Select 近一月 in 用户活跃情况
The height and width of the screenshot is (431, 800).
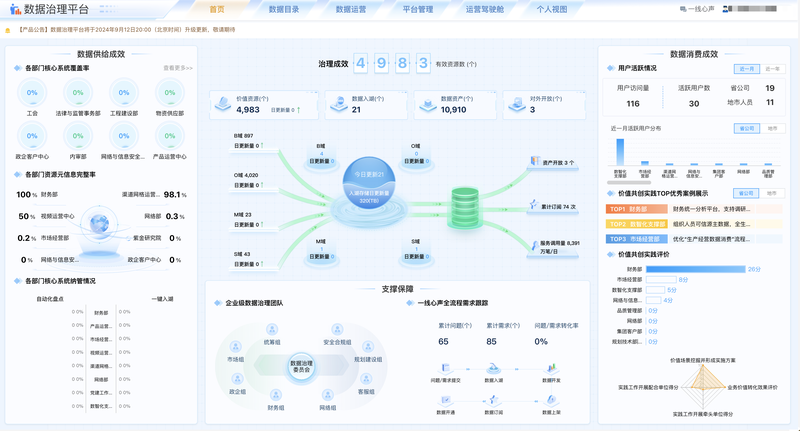point(746,69)
